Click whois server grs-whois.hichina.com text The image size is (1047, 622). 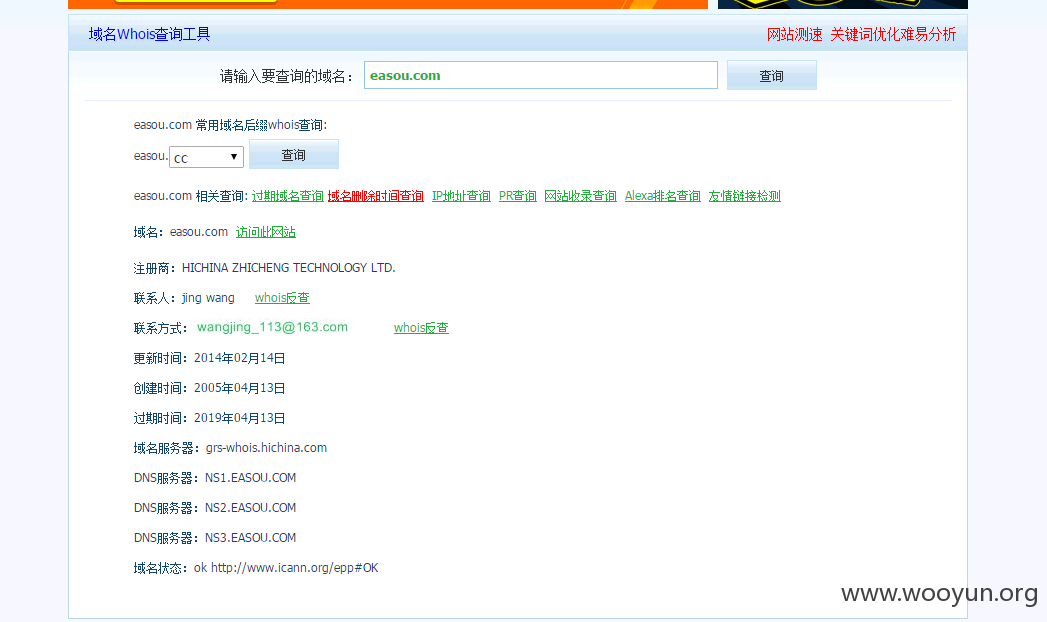266,448
